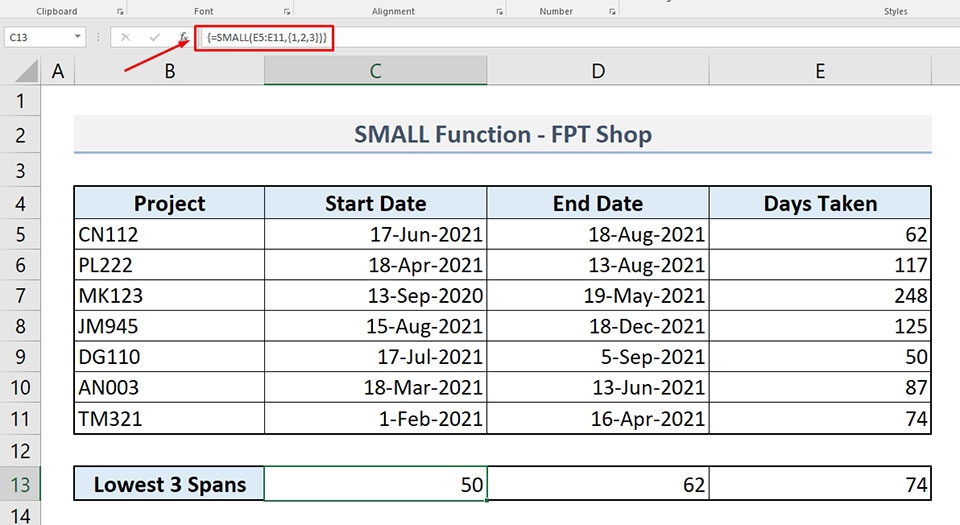Select row 9 header
This screenshot has width=960, height=525.
pyautogui.click(x=20, y=357)
